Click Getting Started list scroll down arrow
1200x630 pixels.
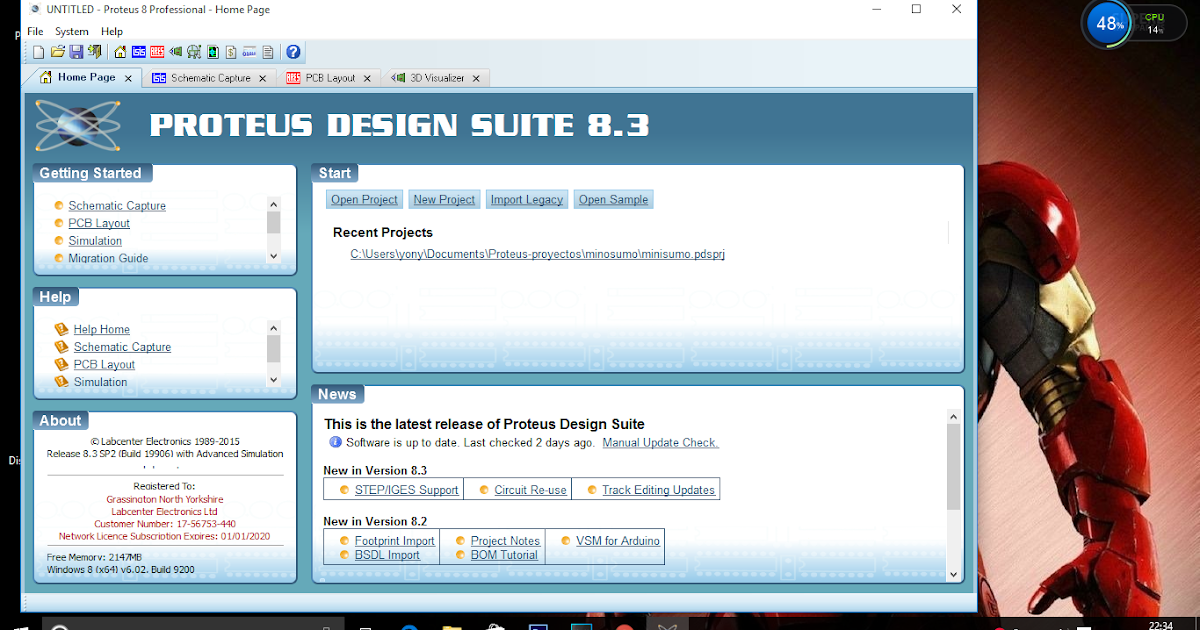click(x=274, y=256)
